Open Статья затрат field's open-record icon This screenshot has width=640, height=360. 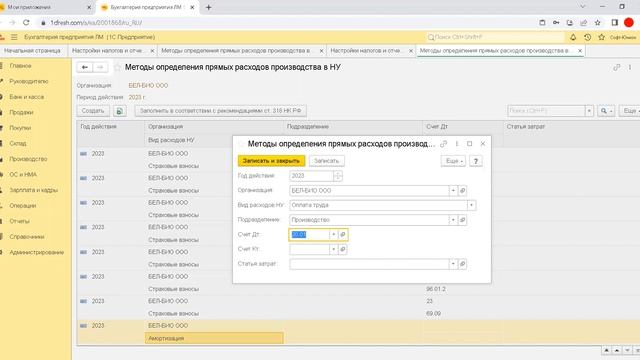462,264
